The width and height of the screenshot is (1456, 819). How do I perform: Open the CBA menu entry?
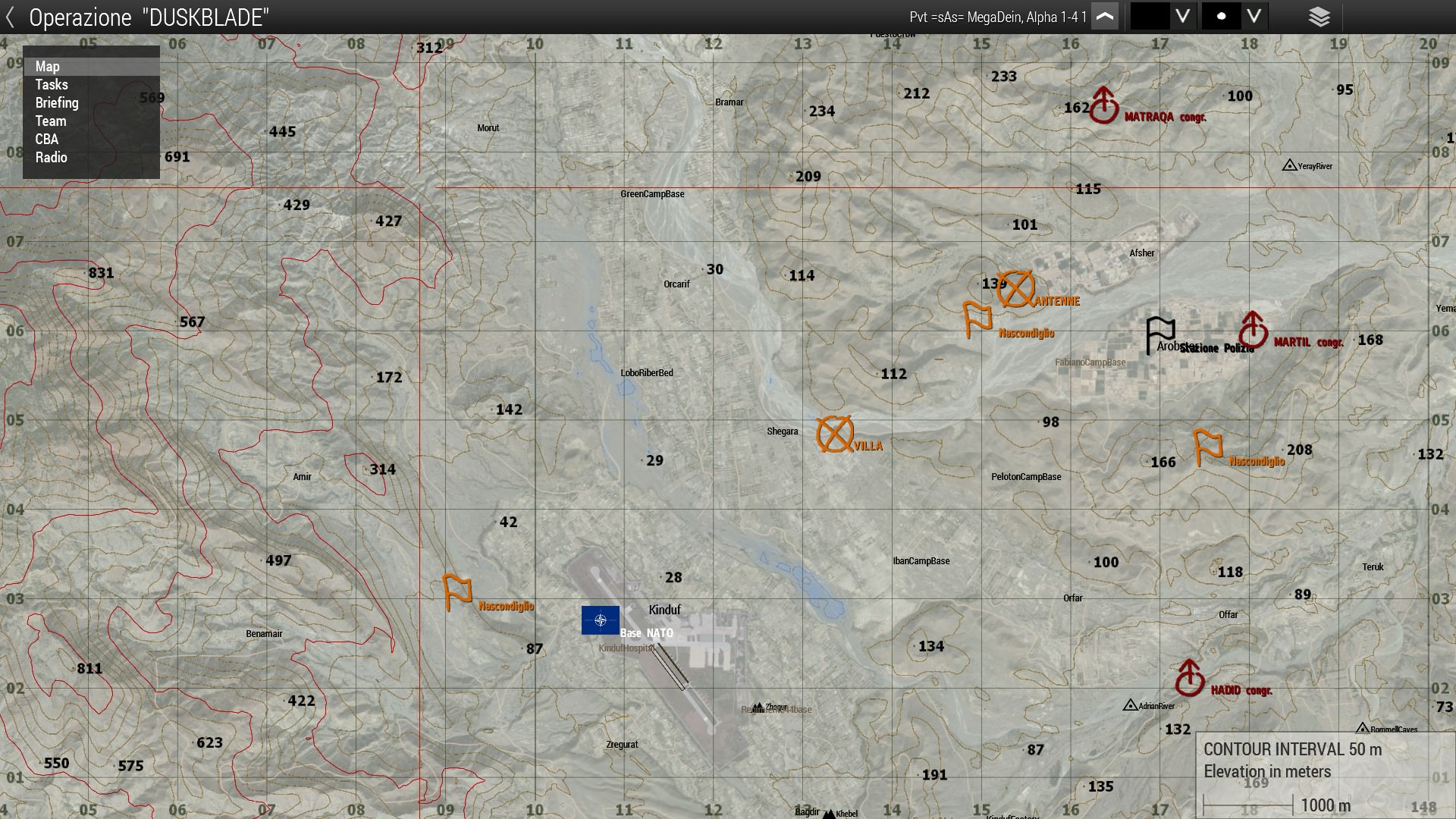pos(91,140)
